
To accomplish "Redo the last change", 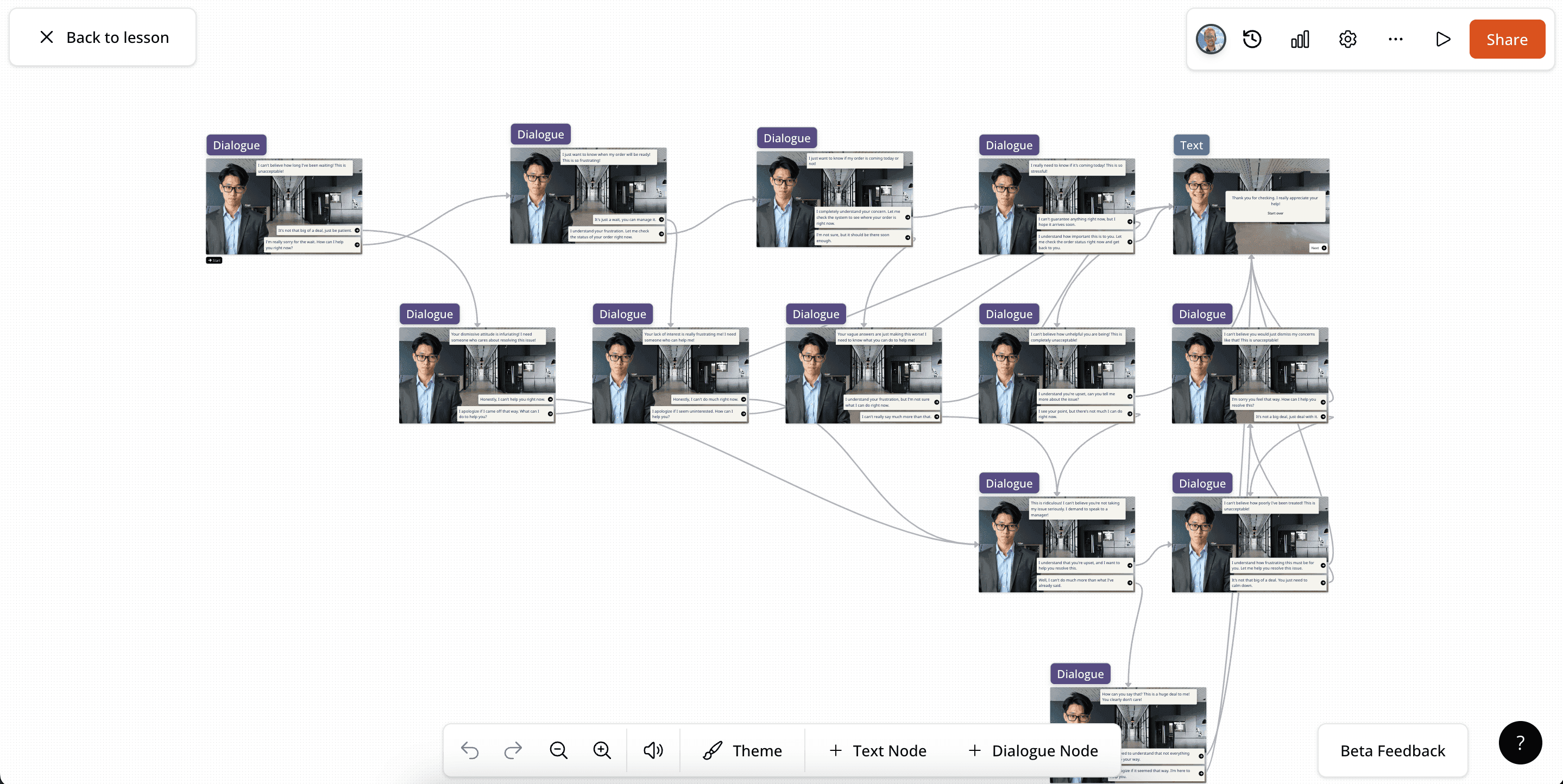I will click(513, 750).
